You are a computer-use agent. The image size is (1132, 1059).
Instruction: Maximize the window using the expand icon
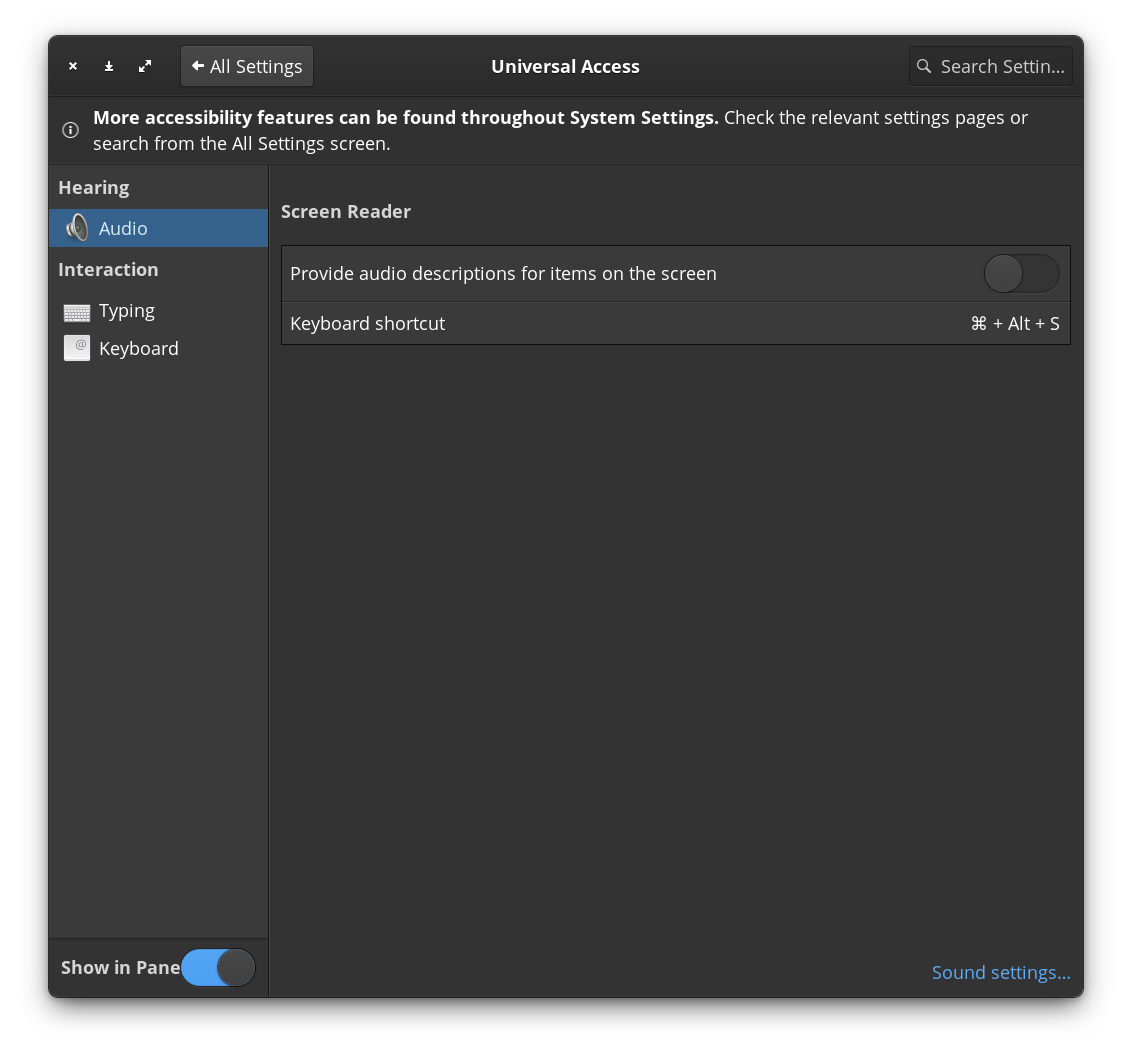[x=145, y=66]
